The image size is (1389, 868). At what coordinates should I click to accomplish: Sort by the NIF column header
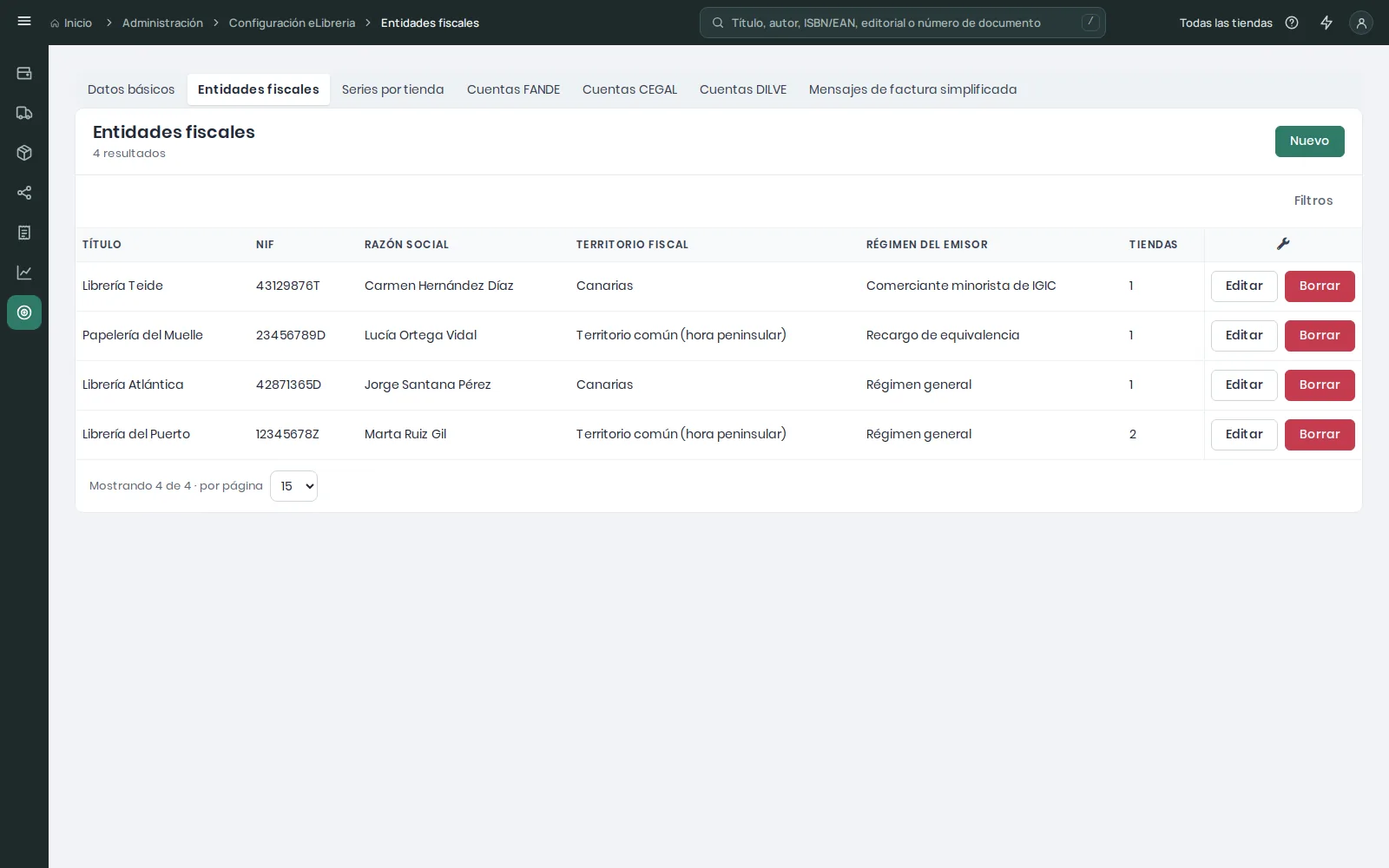coord(265,245)
